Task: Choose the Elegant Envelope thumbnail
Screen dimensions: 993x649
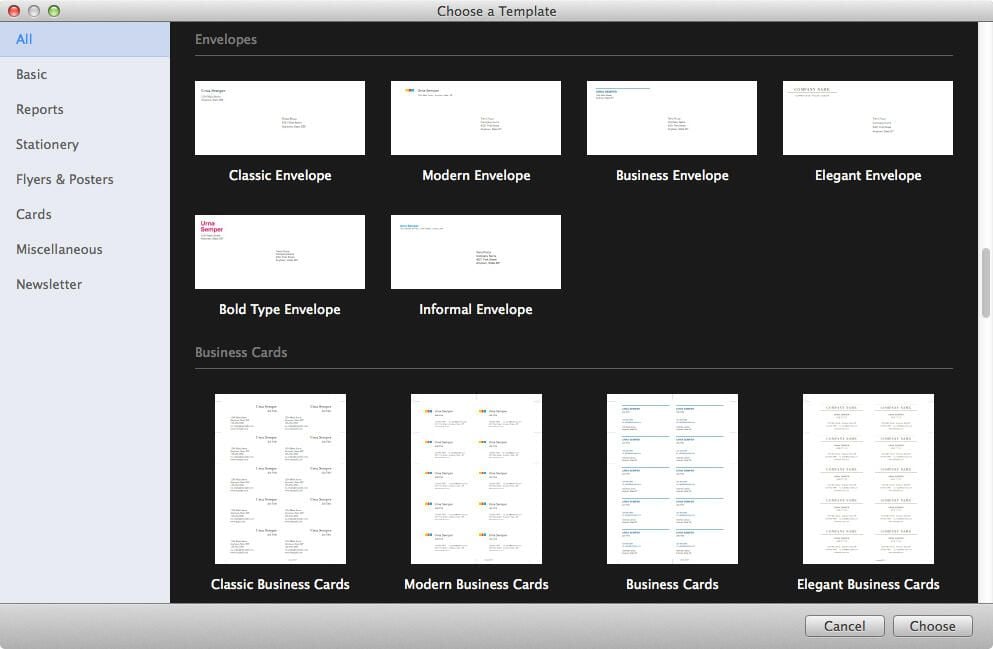Action: tap(868, 118)
